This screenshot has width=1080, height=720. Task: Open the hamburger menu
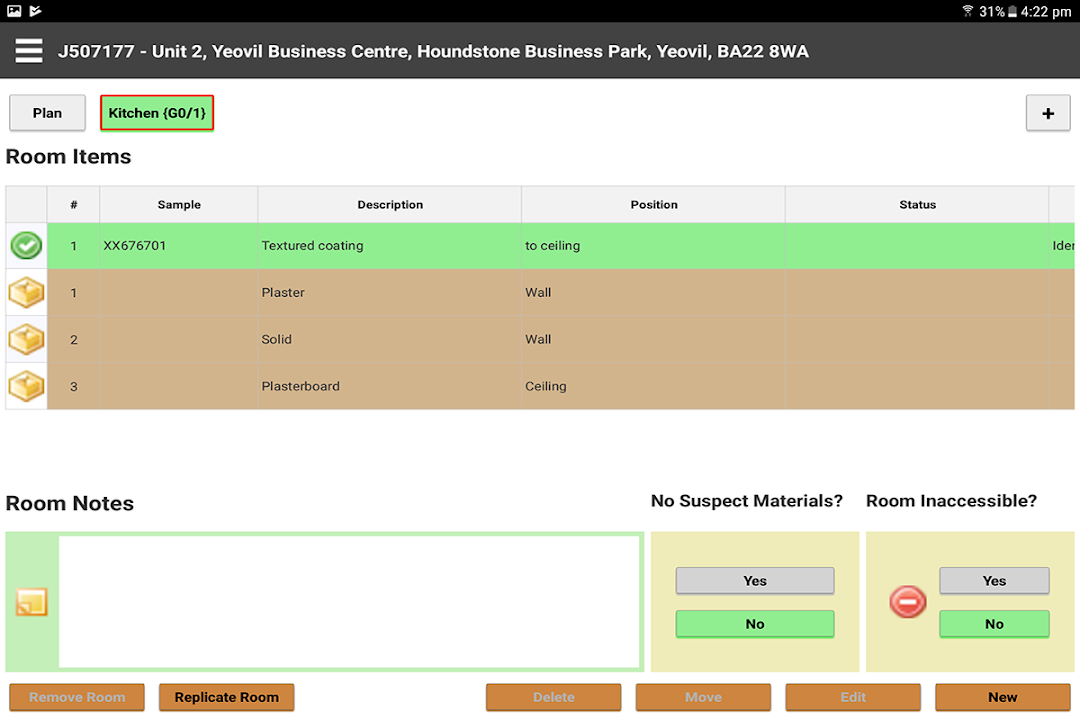click(29, 51)
